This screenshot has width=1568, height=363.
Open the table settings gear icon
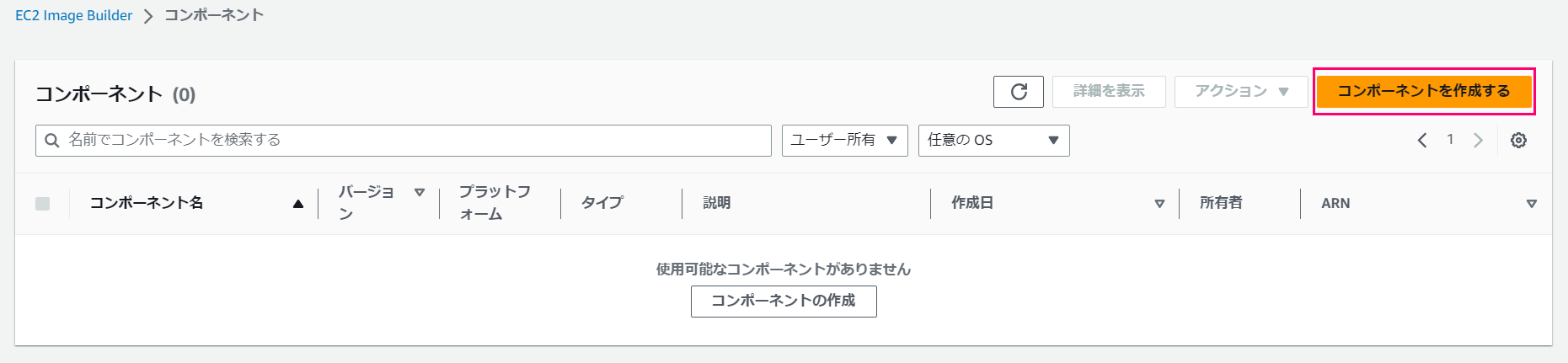pyautogui.click(x=1518, y=141)
